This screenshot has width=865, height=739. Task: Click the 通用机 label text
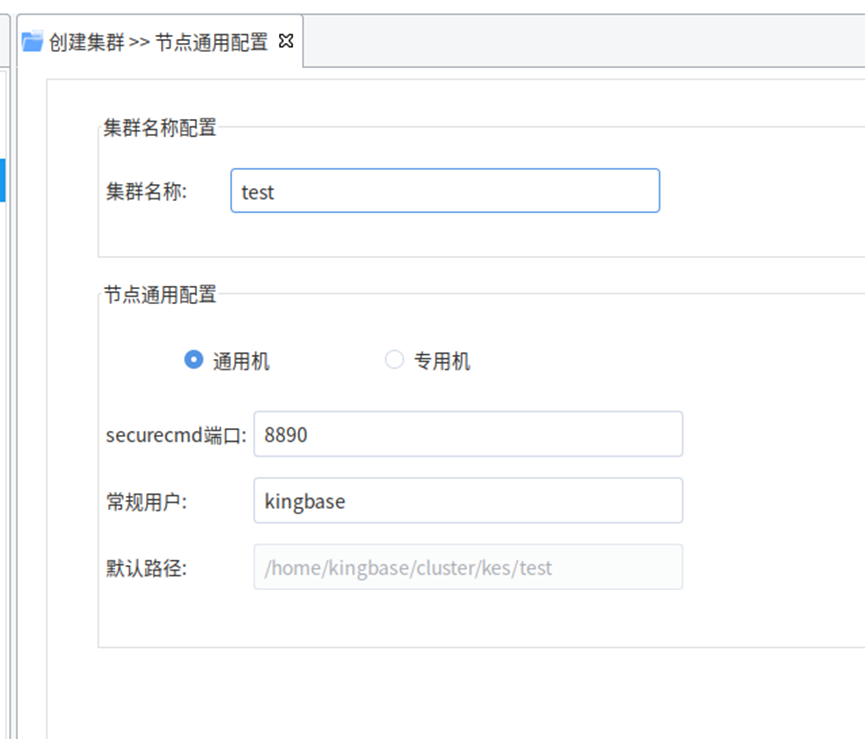pos(241,361)
